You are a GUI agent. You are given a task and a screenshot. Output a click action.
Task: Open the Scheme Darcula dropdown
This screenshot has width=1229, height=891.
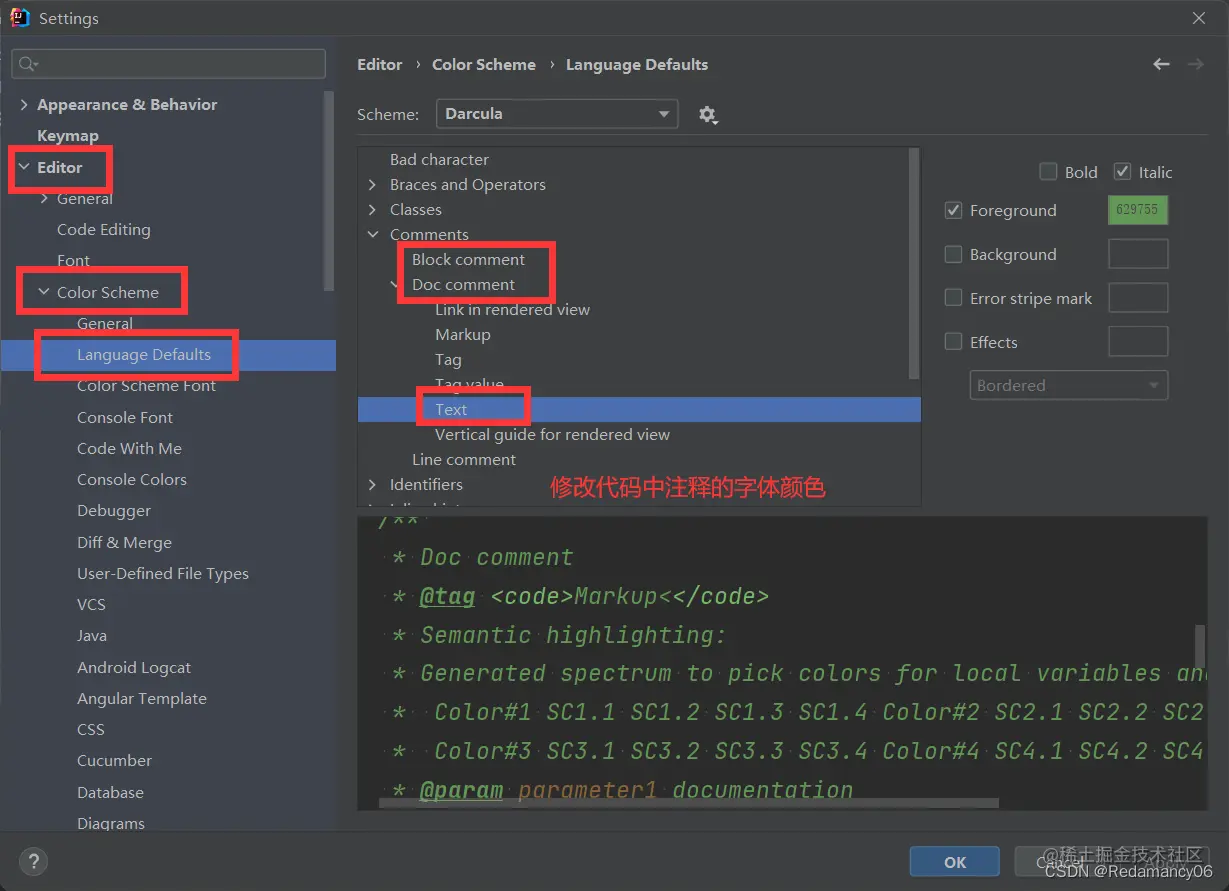557,114
